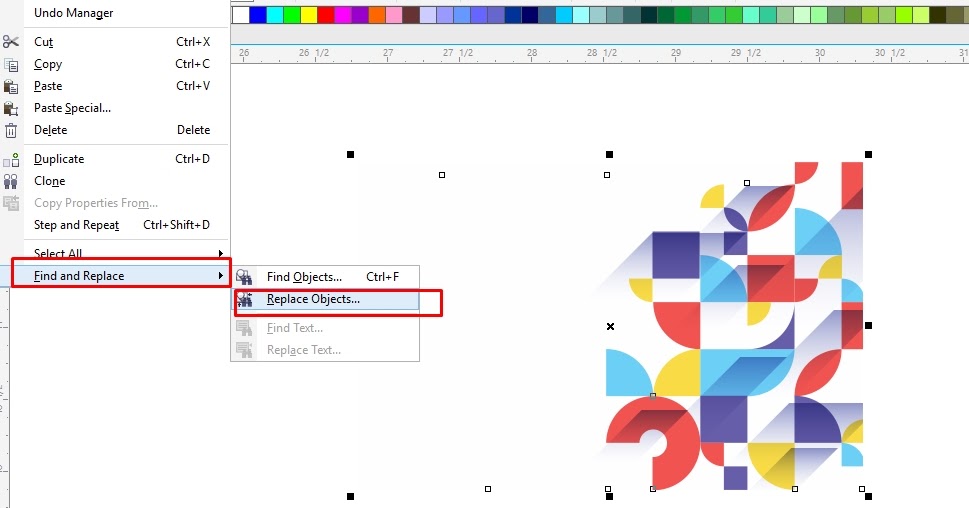Pick the white swatch in the palette

pos(241,15)
